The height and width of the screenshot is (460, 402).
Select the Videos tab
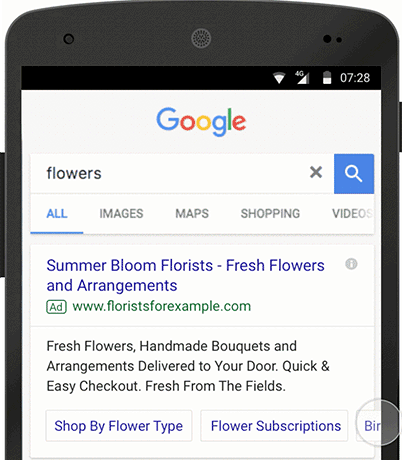(352, 214)
